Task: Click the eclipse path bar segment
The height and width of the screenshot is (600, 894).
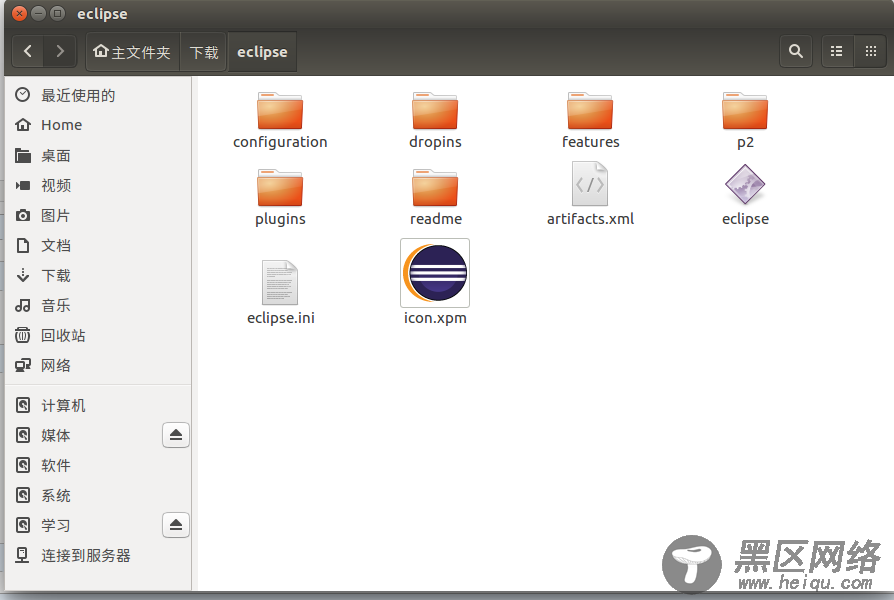Action: click(262, 52)
